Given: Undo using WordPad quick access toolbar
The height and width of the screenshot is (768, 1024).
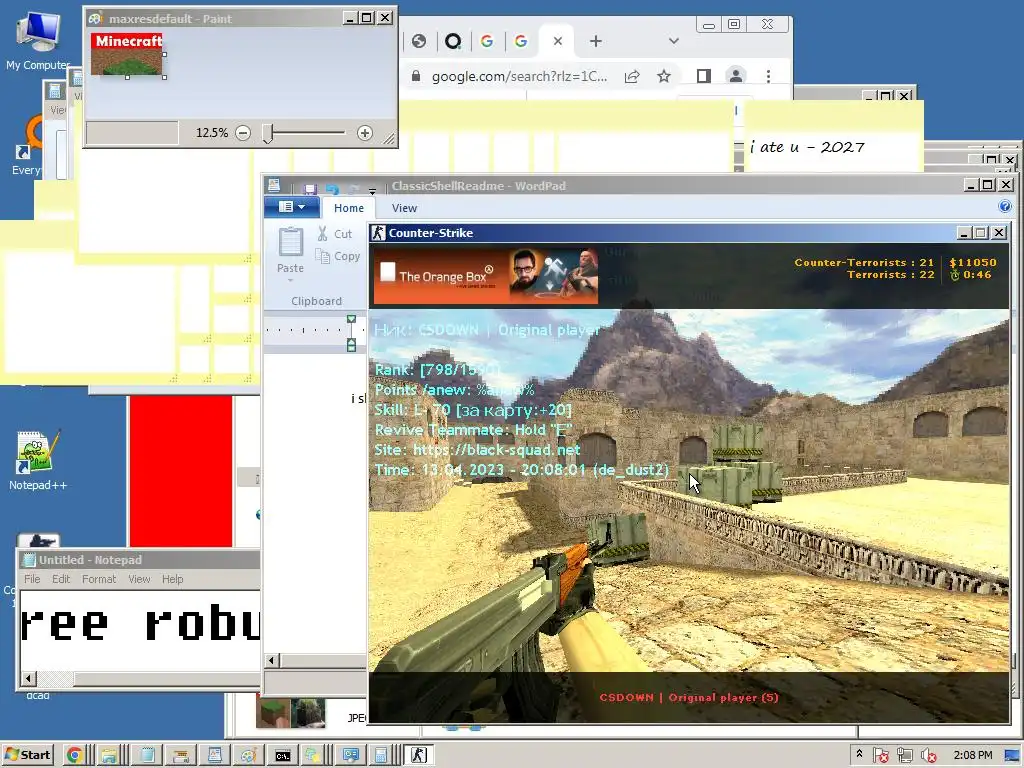Looking at the screenshot, I should [x=332, y=189].
